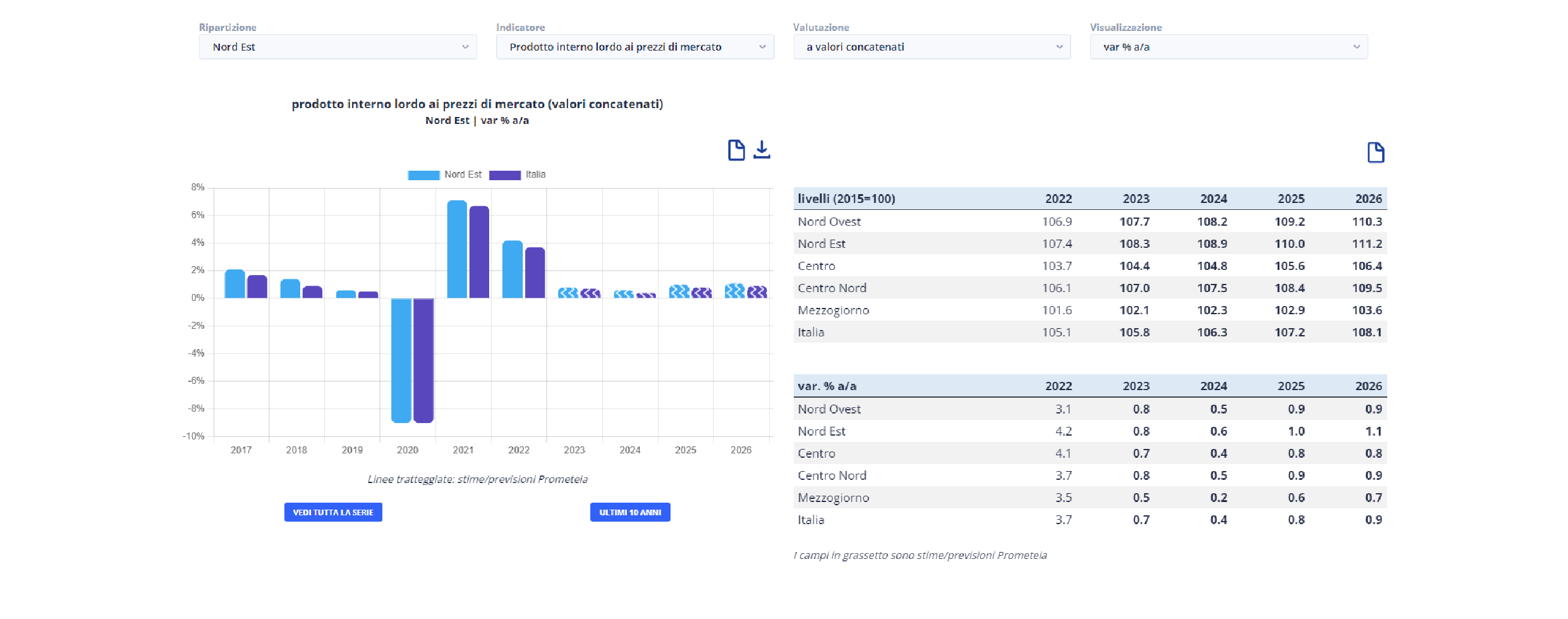Click the 2026 header in var. % table

point(1368,386)
